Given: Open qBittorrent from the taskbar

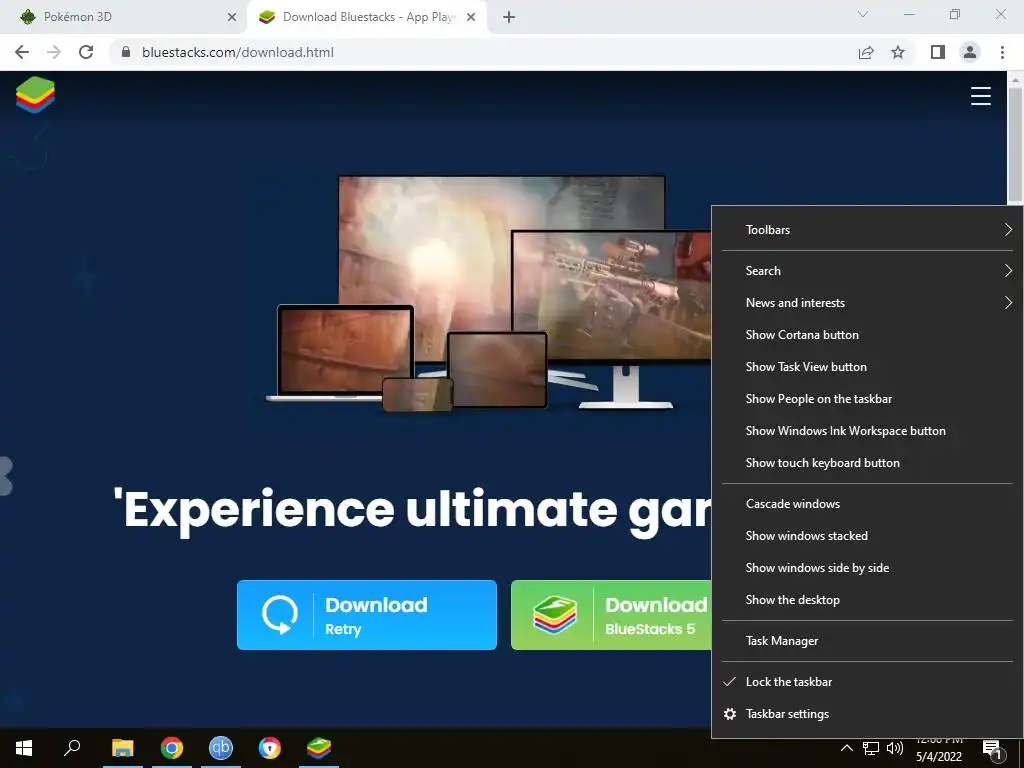Looking at the screenshot, I should pyautogui.click(x=221, y=748).
